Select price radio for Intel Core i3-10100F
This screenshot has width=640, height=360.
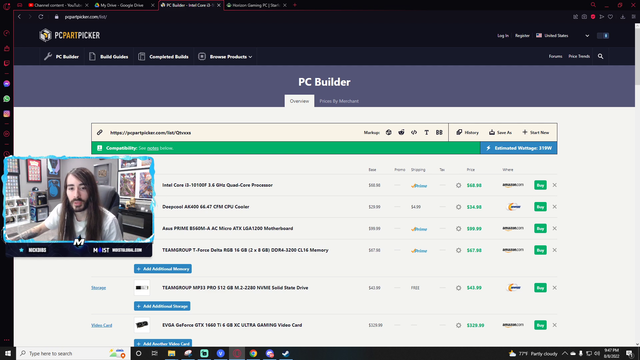point(458,185)
